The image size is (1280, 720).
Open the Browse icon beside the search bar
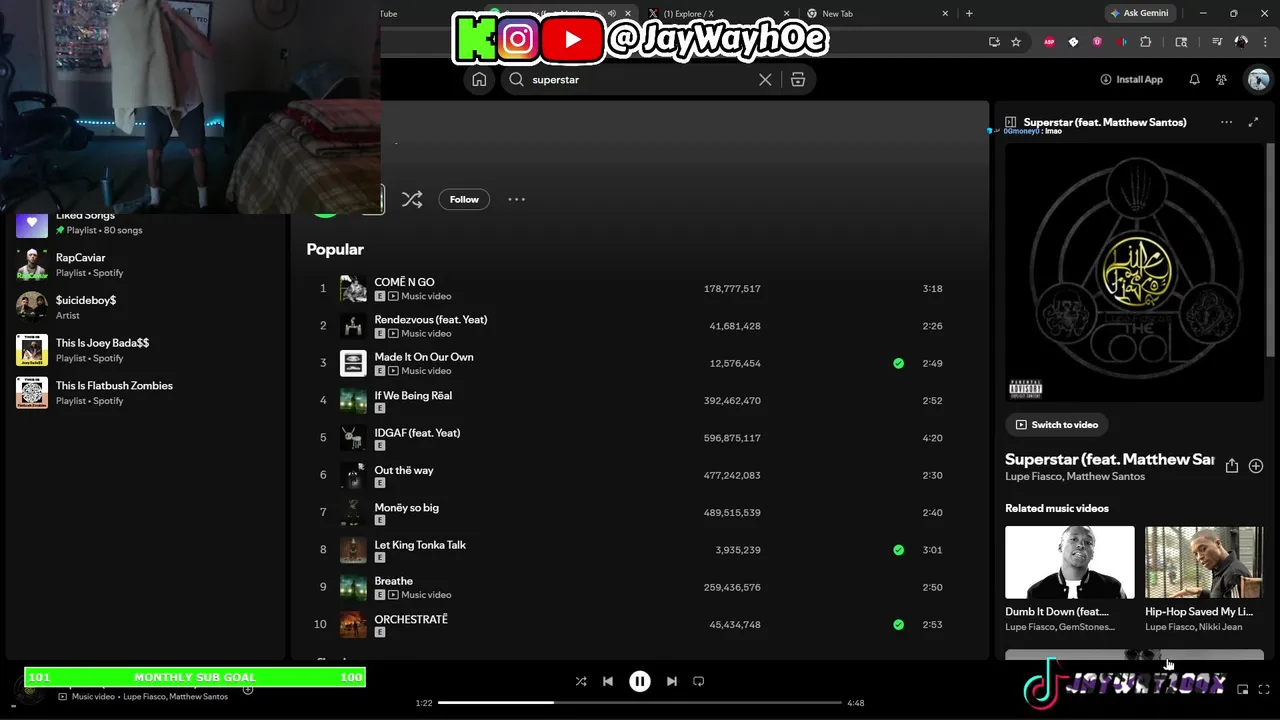[x=798, y=80]
